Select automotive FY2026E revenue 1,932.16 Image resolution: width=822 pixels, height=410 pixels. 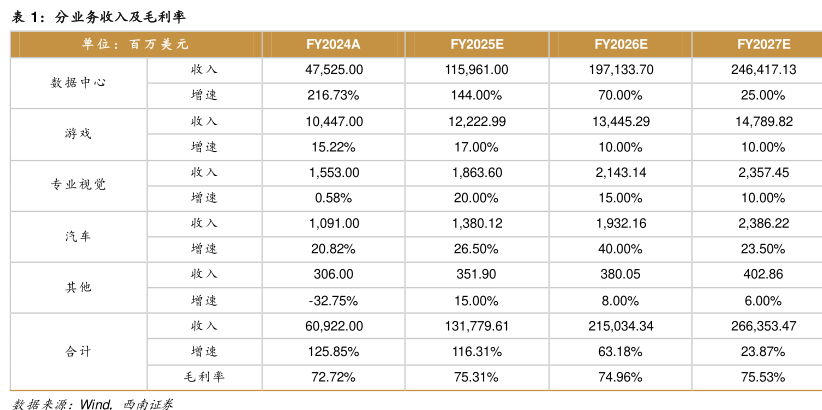tap(621, 223)
